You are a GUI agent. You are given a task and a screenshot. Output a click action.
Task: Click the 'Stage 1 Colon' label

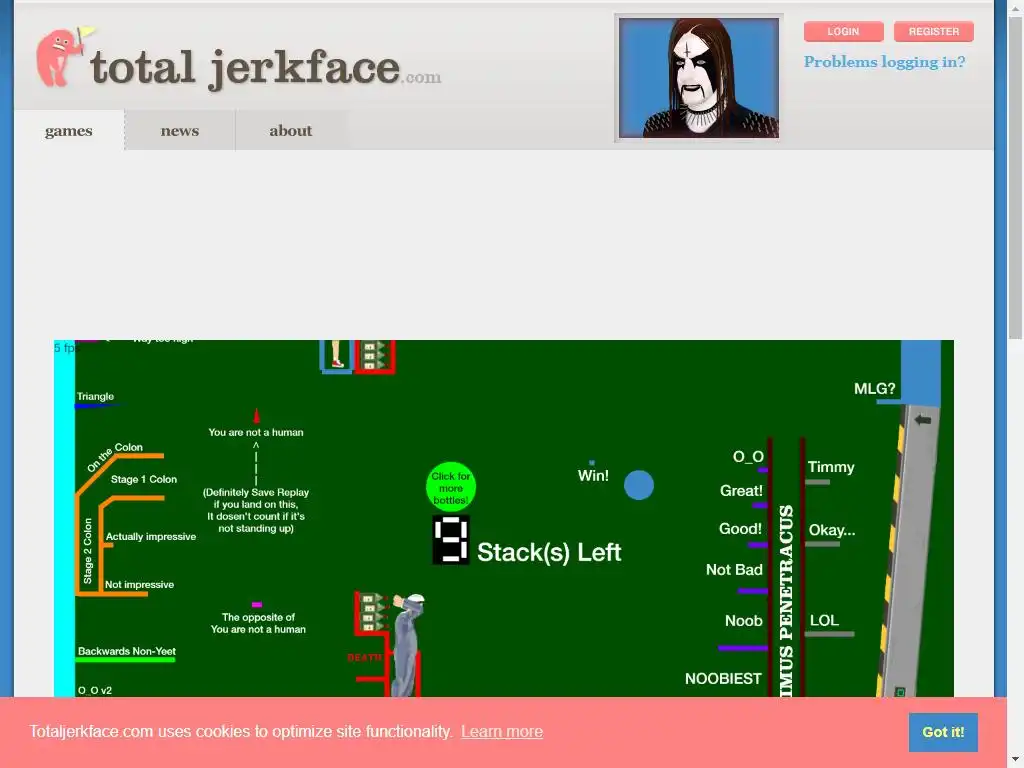pos(144,479)
